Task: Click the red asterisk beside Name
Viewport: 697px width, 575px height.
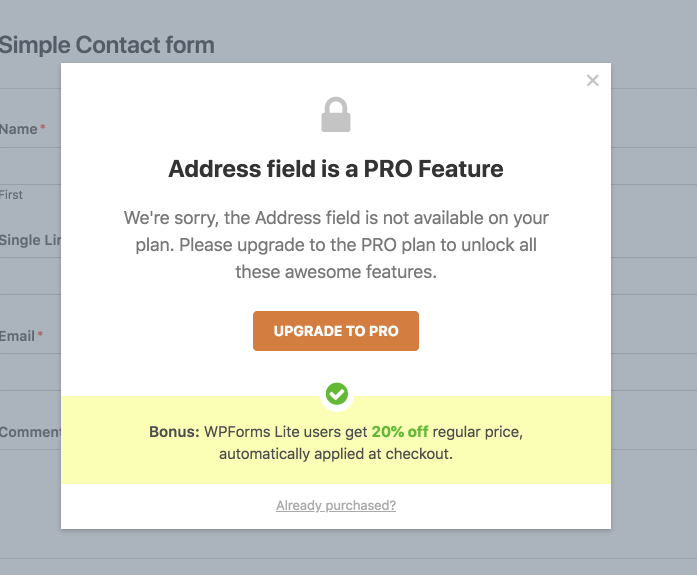Action: [43, 129]
